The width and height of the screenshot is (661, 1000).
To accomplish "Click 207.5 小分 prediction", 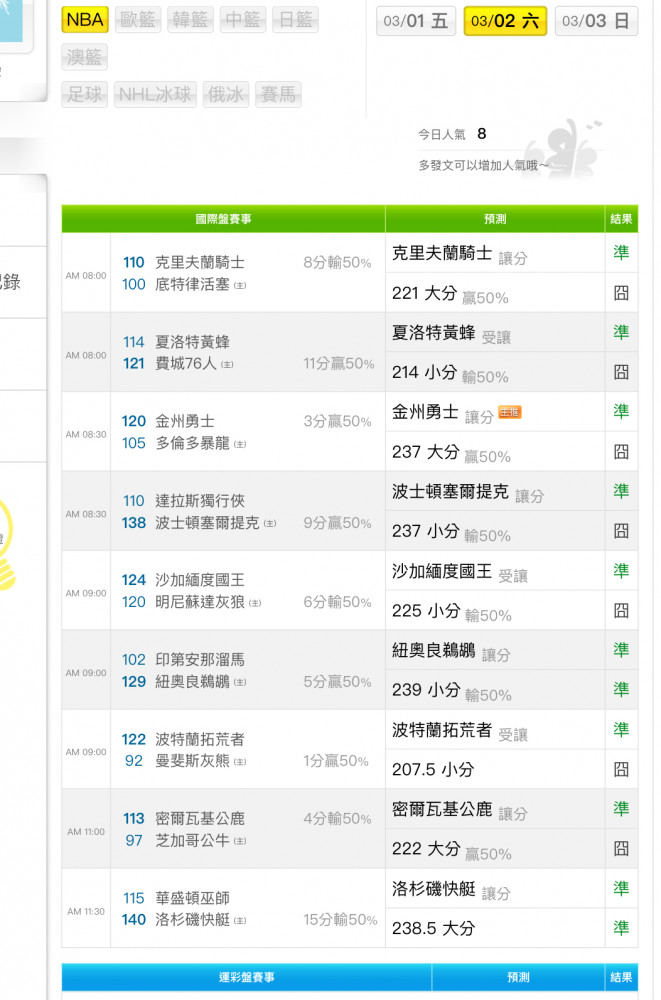I will (x=433, y=770).
